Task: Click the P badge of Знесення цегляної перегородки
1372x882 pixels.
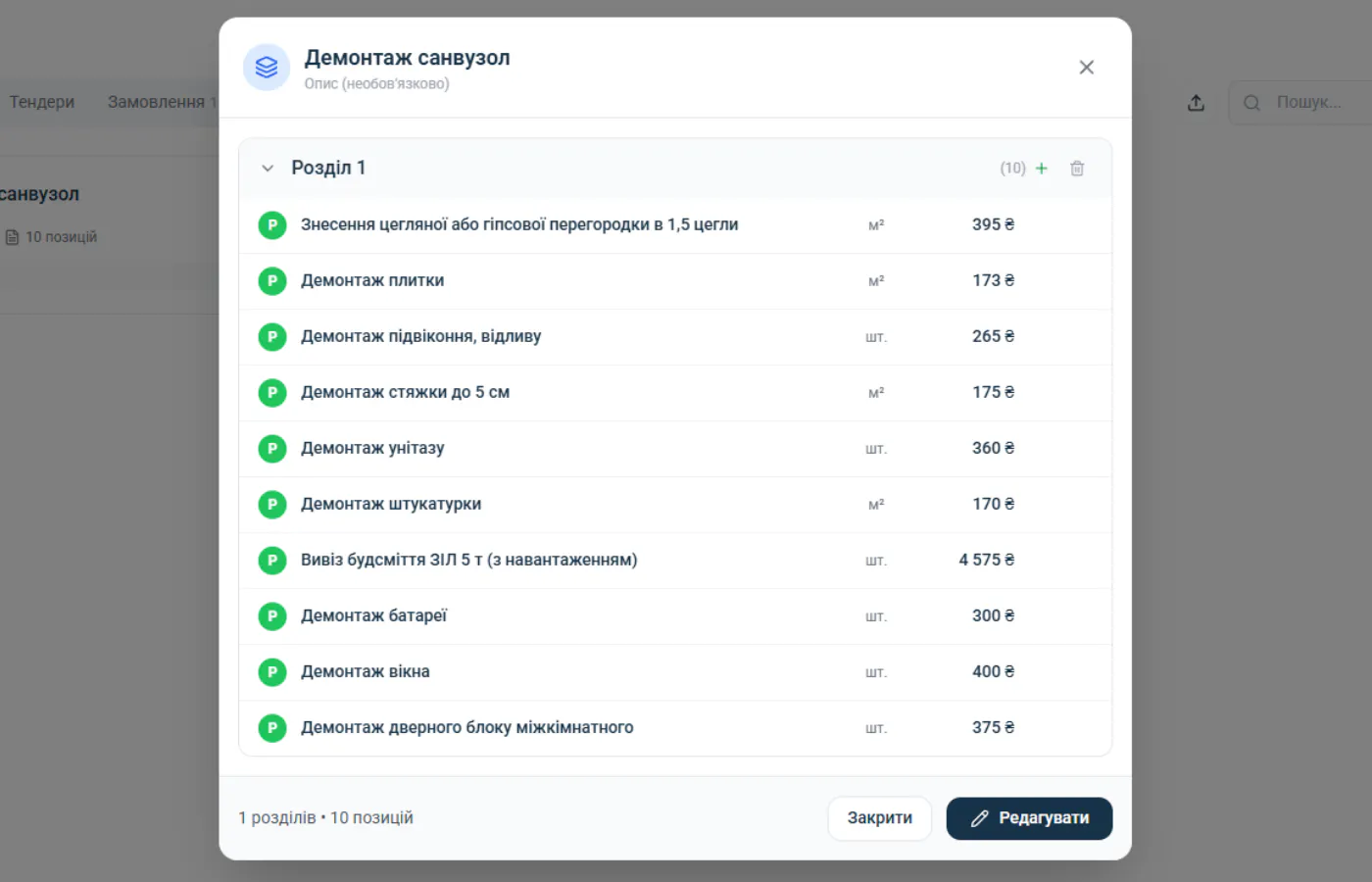Action: point(272,225)
